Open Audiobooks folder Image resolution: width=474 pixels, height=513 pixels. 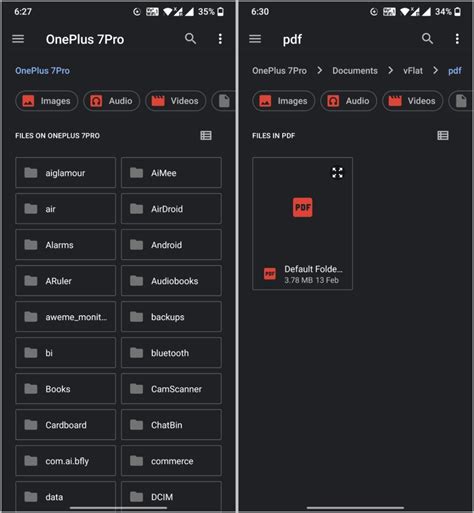point(171,281)
